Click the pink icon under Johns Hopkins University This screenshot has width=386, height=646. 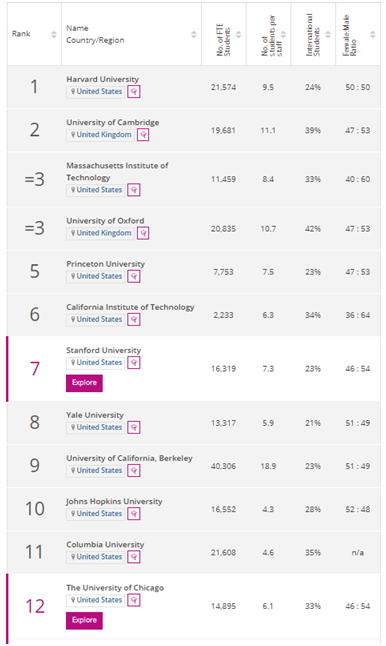coord(134,514)
